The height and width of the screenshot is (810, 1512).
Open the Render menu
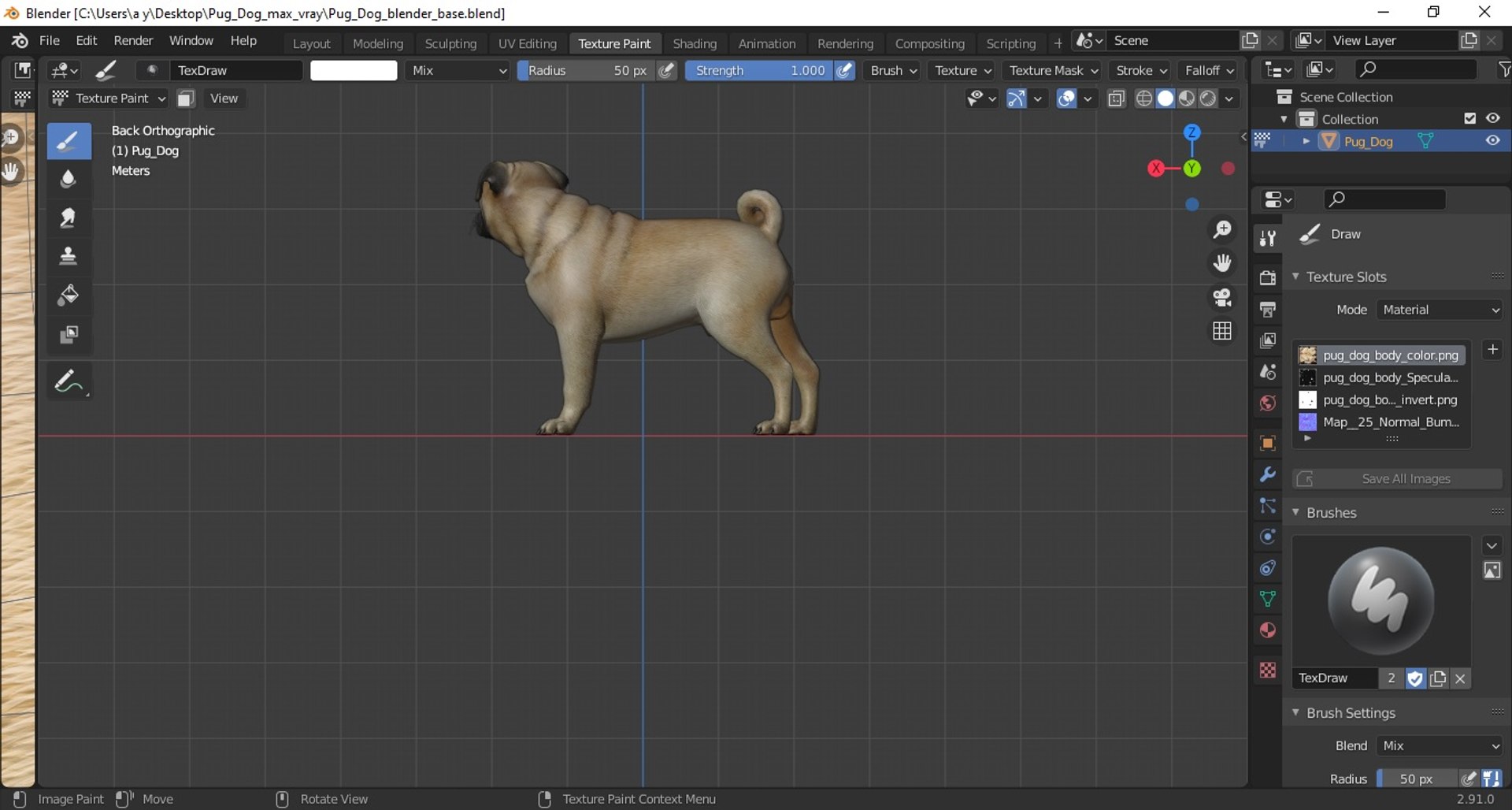[x=133, y=40]
